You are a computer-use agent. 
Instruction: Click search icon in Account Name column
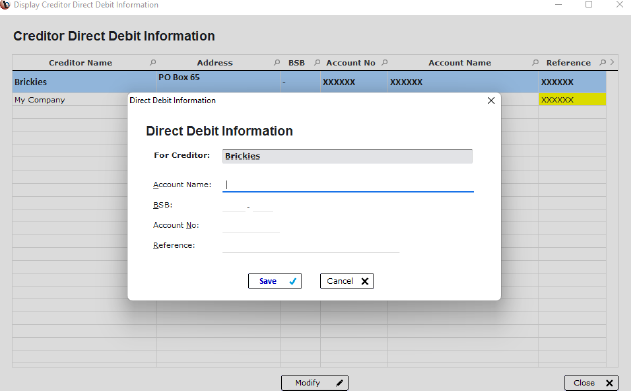tap(535, 63)
